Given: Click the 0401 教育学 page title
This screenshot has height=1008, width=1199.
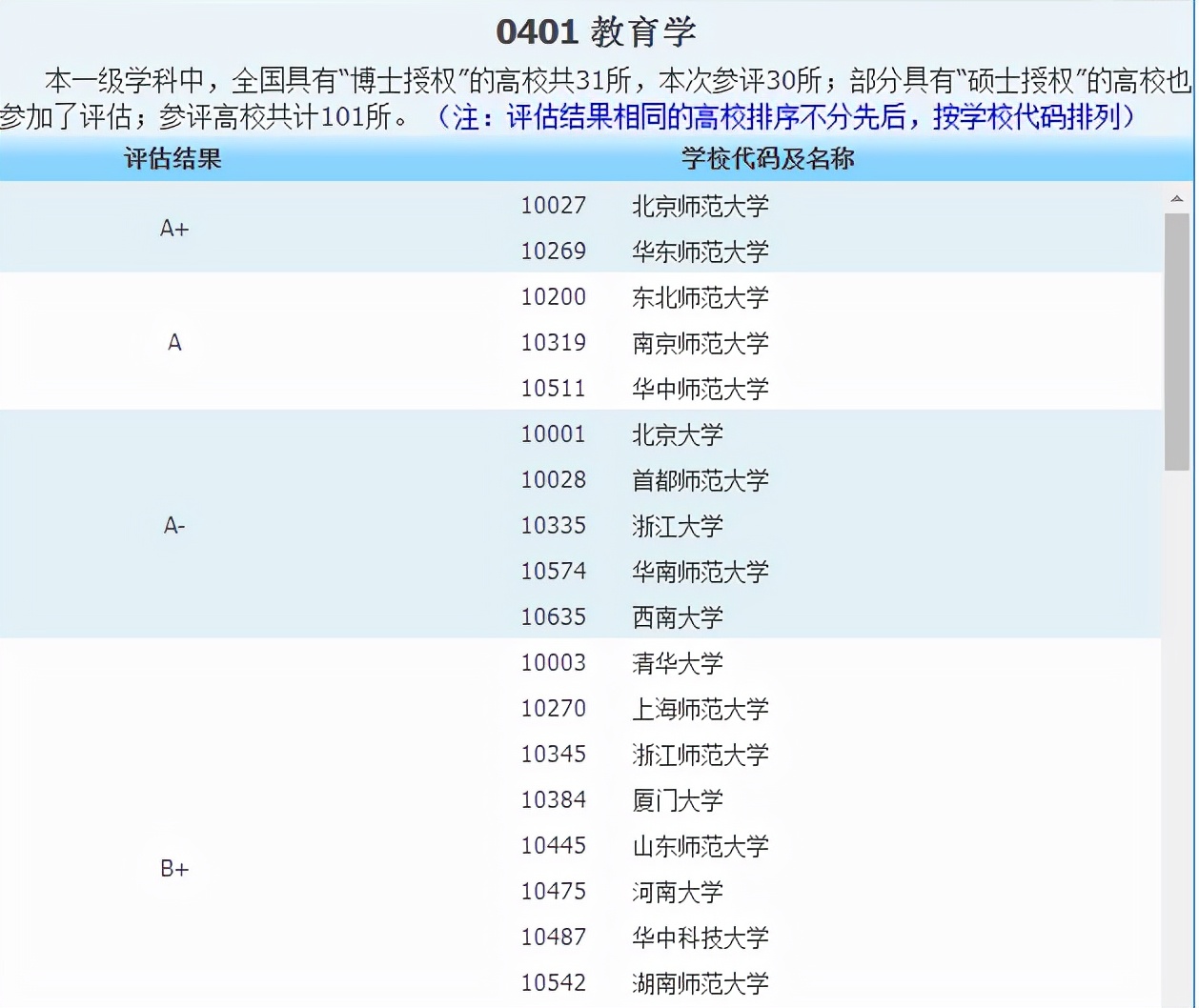Looking at the screenshot, I should [x=598, y=30].
